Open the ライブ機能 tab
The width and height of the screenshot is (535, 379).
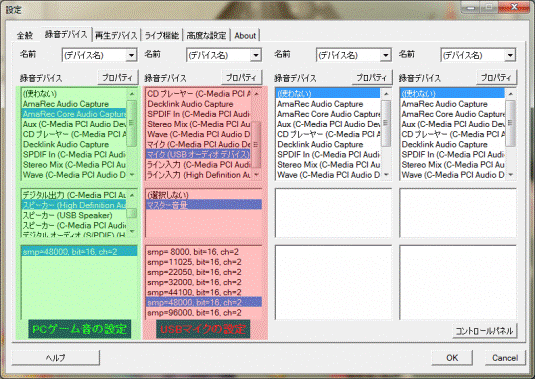(x=162, y=35)
